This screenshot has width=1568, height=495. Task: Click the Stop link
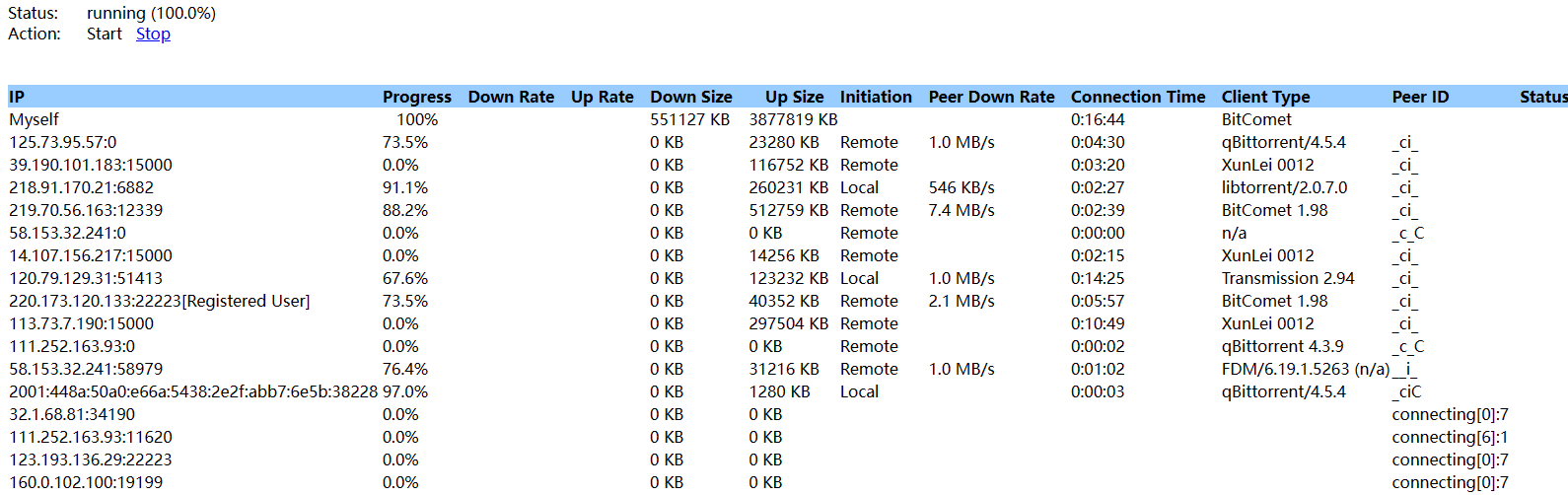click(153, 34)
